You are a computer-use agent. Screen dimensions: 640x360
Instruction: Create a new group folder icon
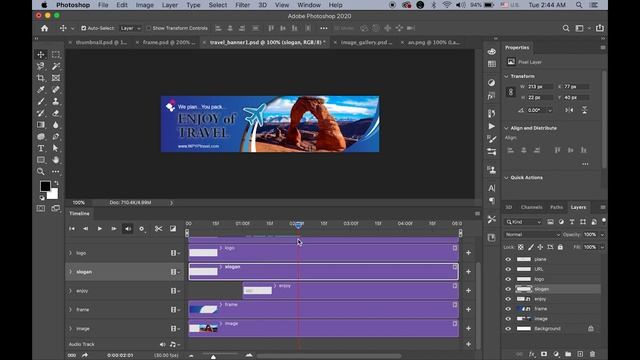point(568,354)
